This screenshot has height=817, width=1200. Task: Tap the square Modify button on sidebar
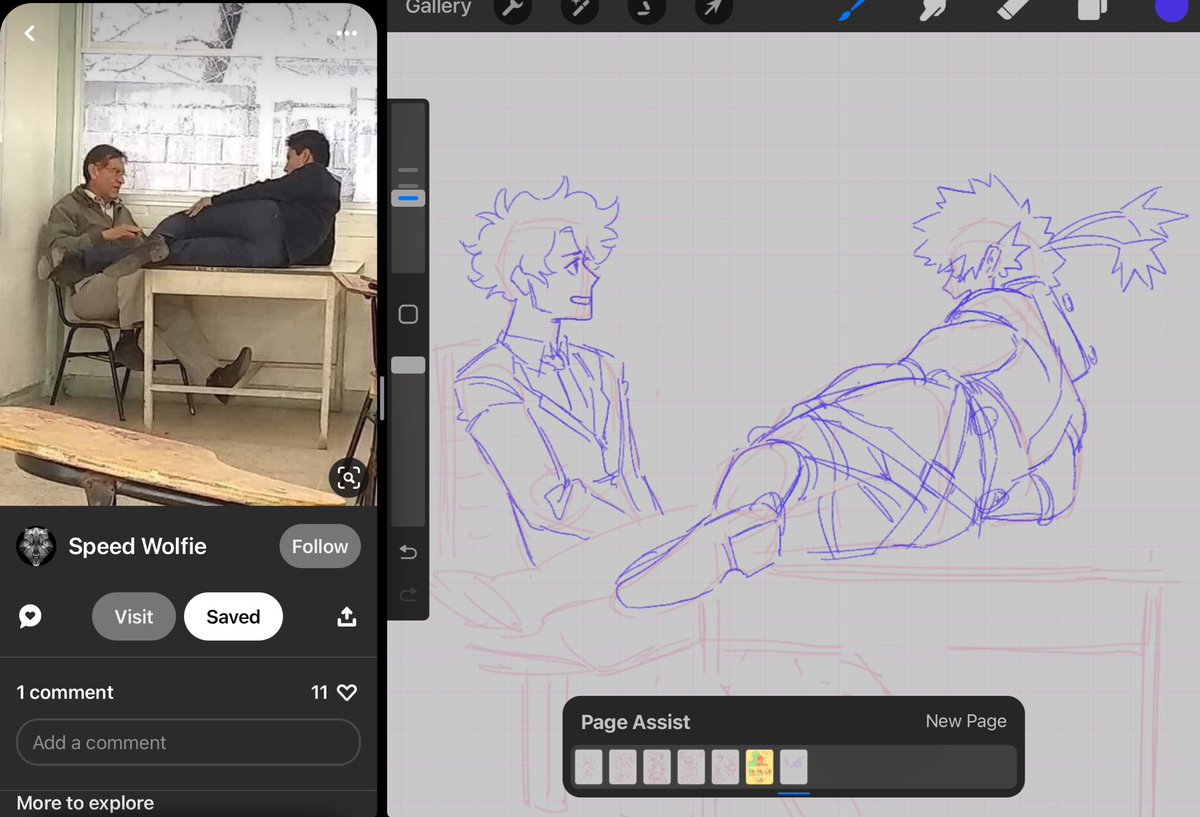click(408, 314)
